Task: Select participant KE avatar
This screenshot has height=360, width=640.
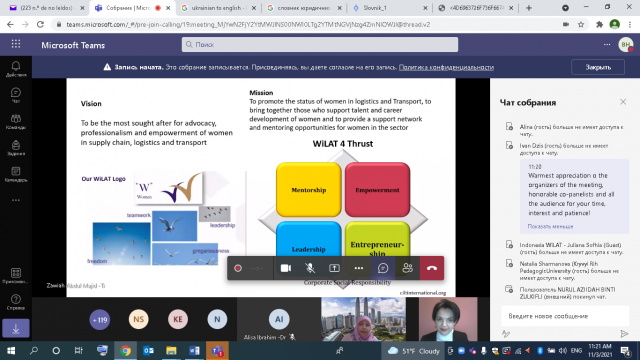Action: pos(178,319)
